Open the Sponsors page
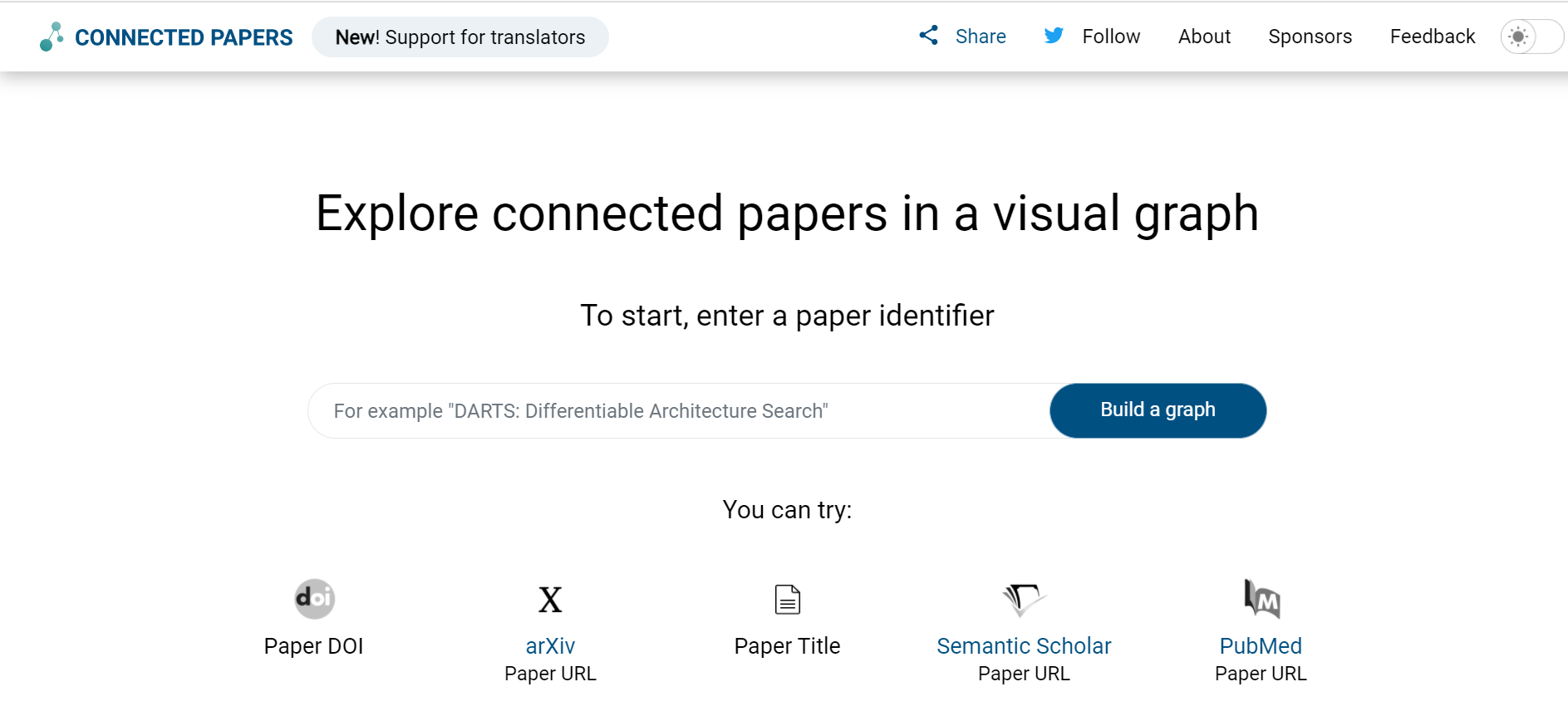Image resolution: width=1568 pixels, height=716 pixels. point(1310,37)
